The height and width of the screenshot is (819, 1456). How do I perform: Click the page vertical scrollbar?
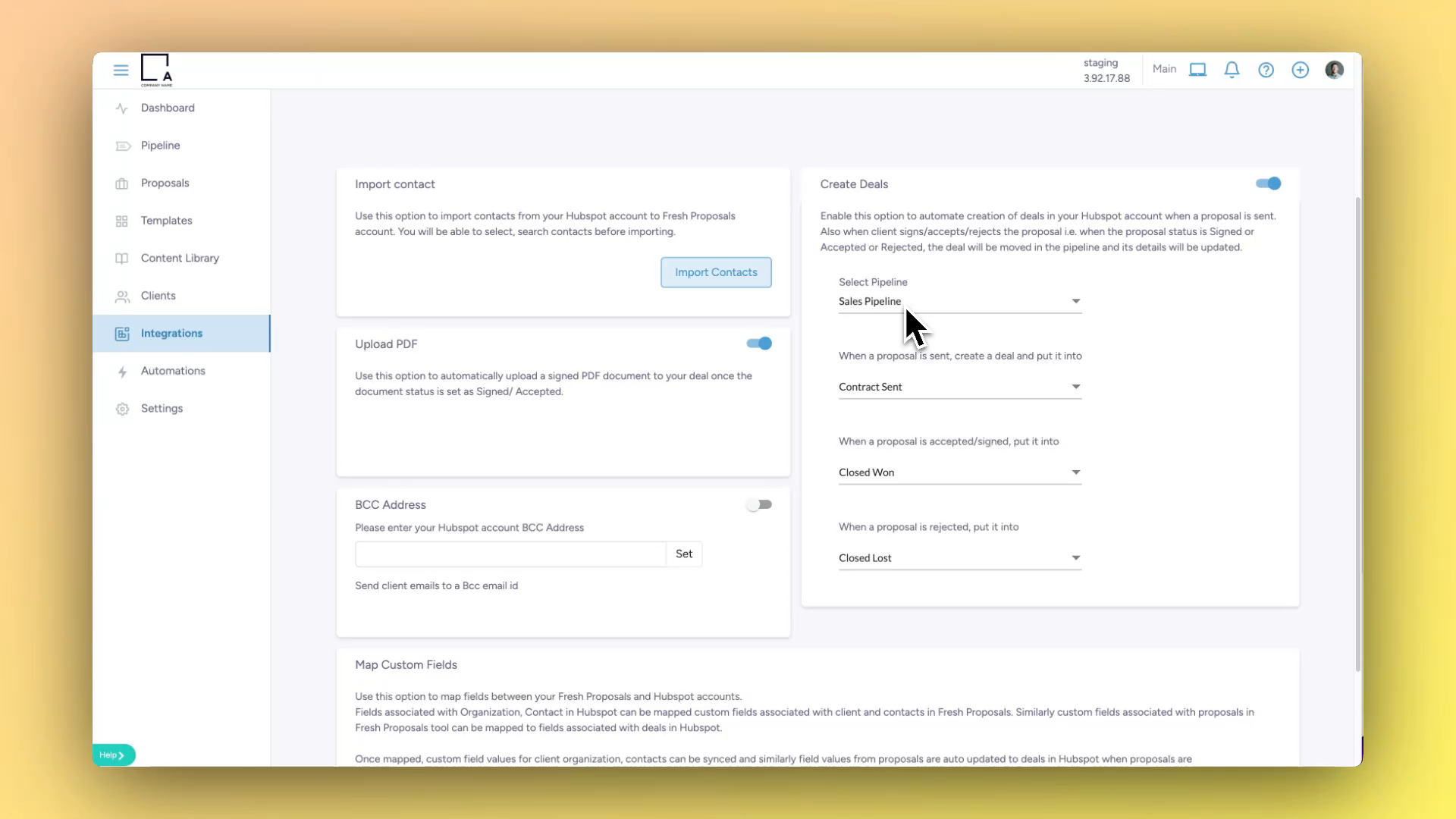click(x=1357, y=432)
